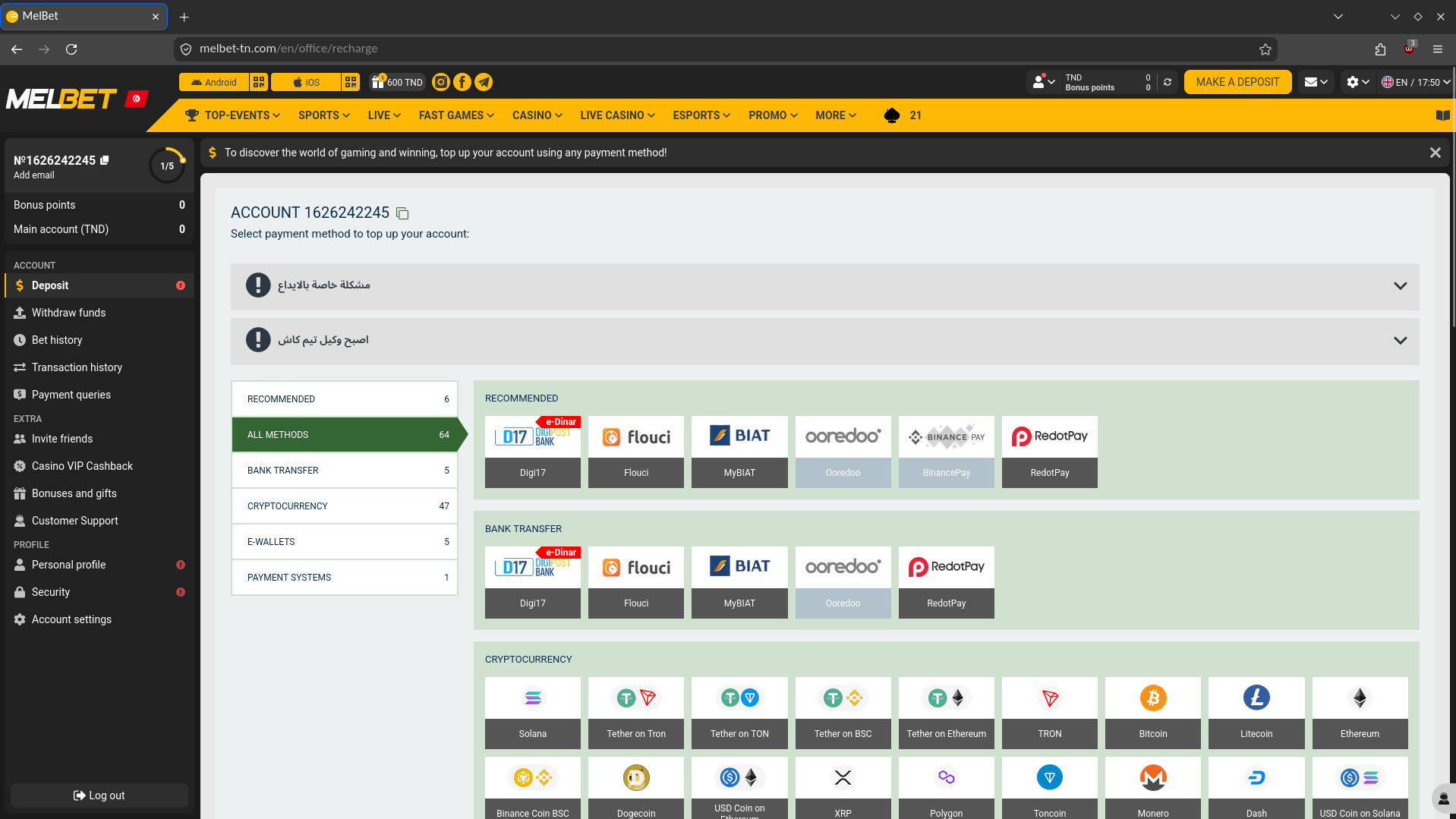Bookmark this page with the star
The width and height of the screenshot is (1456, 819).
[1265, 49]
